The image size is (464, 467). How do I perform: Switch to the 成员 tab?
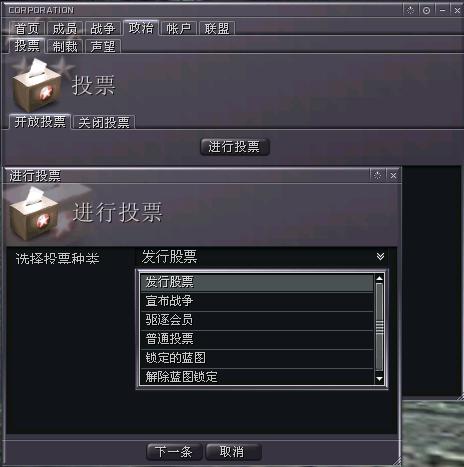pyautogui.click(x=65, y=28)
